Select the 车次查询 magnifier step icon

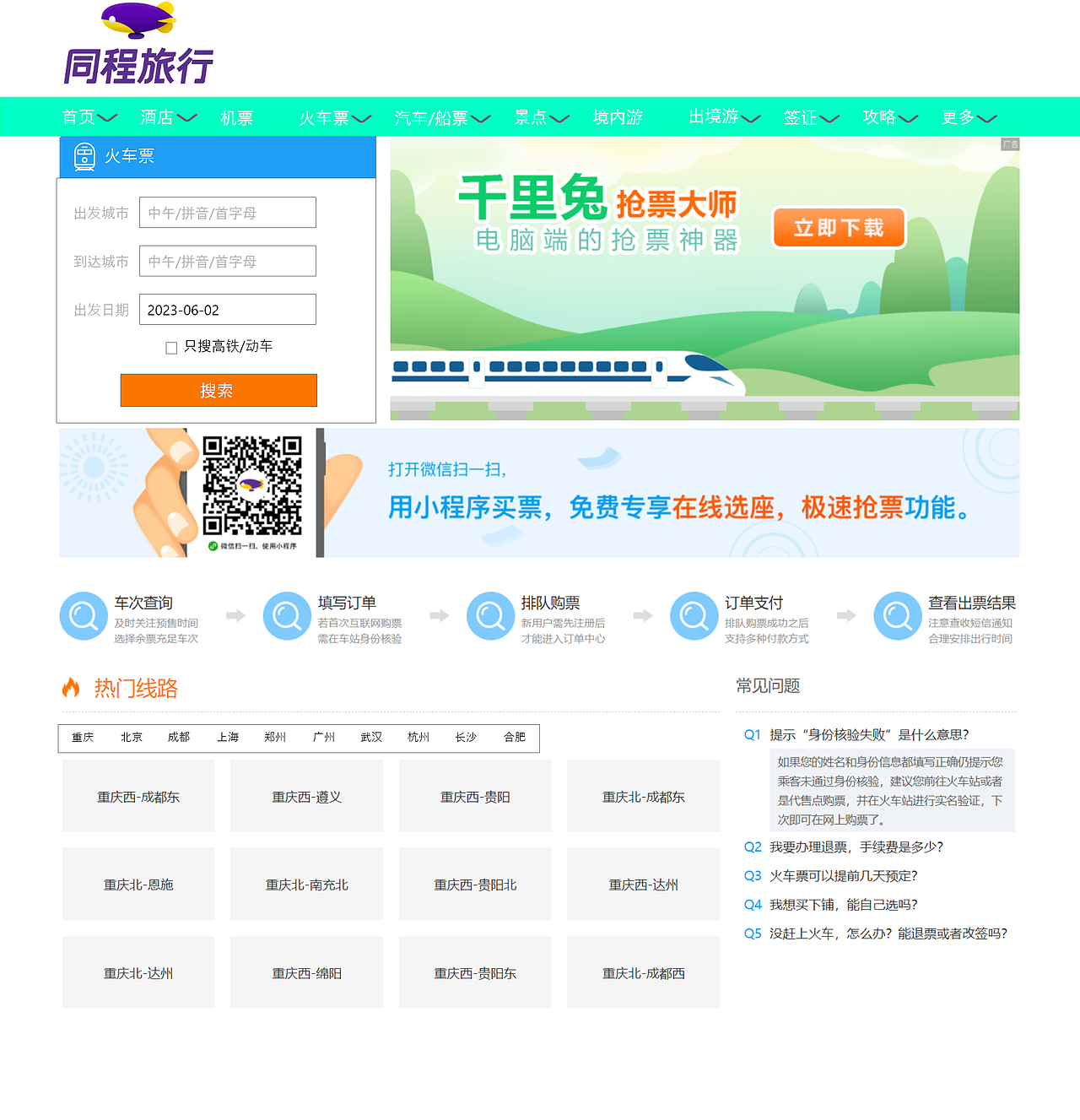[x=83, y=616]
